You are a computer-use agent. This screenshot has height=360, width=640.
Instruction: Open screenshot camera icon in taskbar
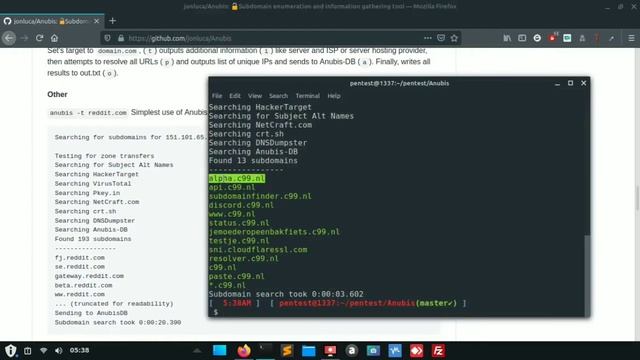[x=373, y=351]
